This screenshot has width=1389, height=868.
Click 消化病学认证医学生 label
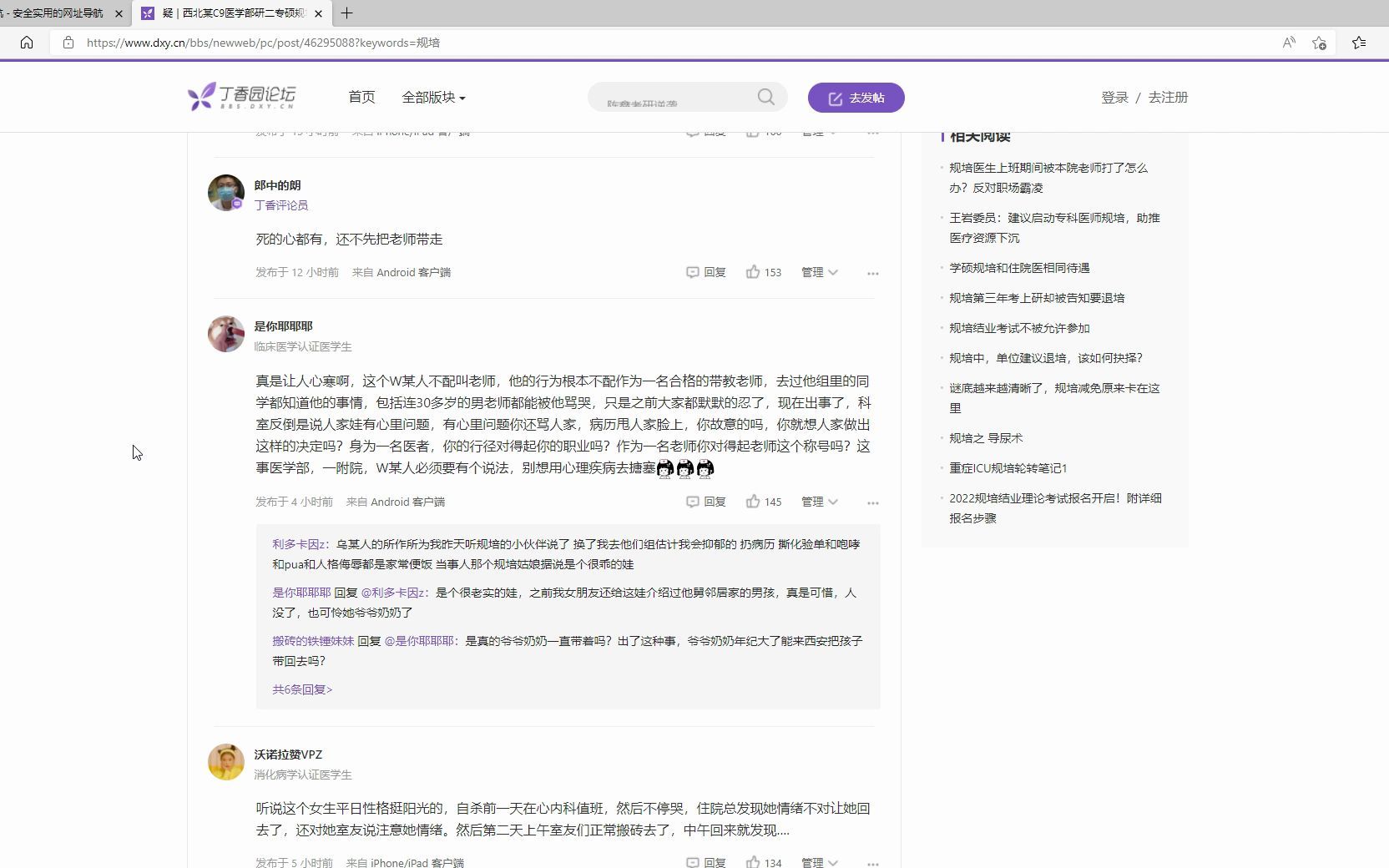tap(303, 775)
